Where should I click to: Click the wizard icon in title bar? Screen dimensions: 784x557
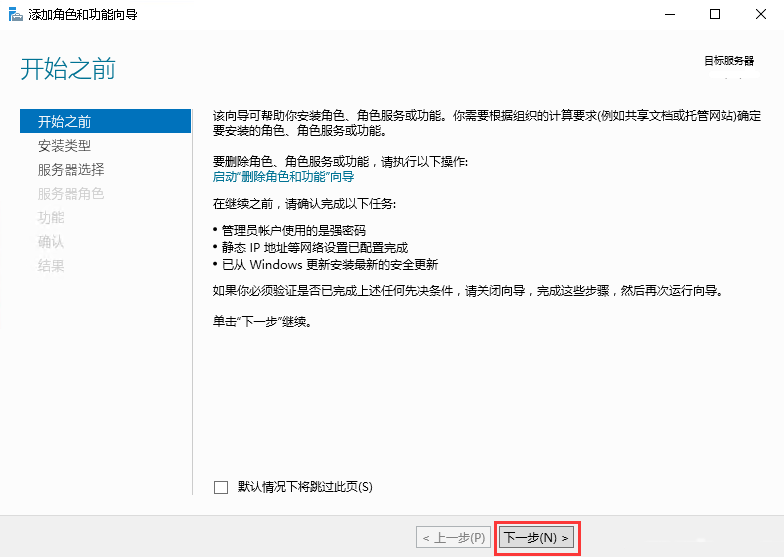point(16,14)
